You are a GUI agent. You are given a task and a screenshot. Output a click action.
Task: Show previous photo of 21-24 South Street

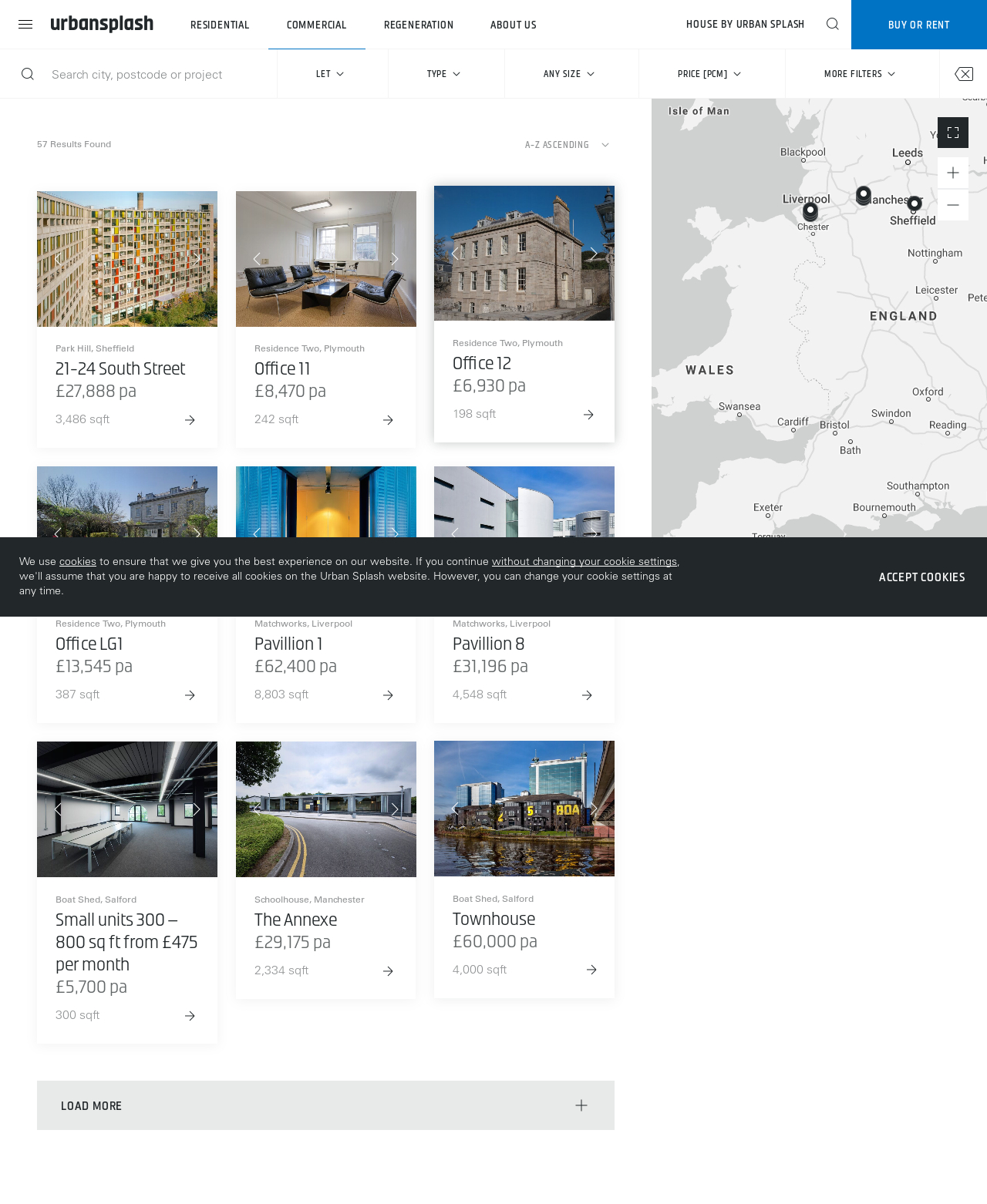(58, 259)
